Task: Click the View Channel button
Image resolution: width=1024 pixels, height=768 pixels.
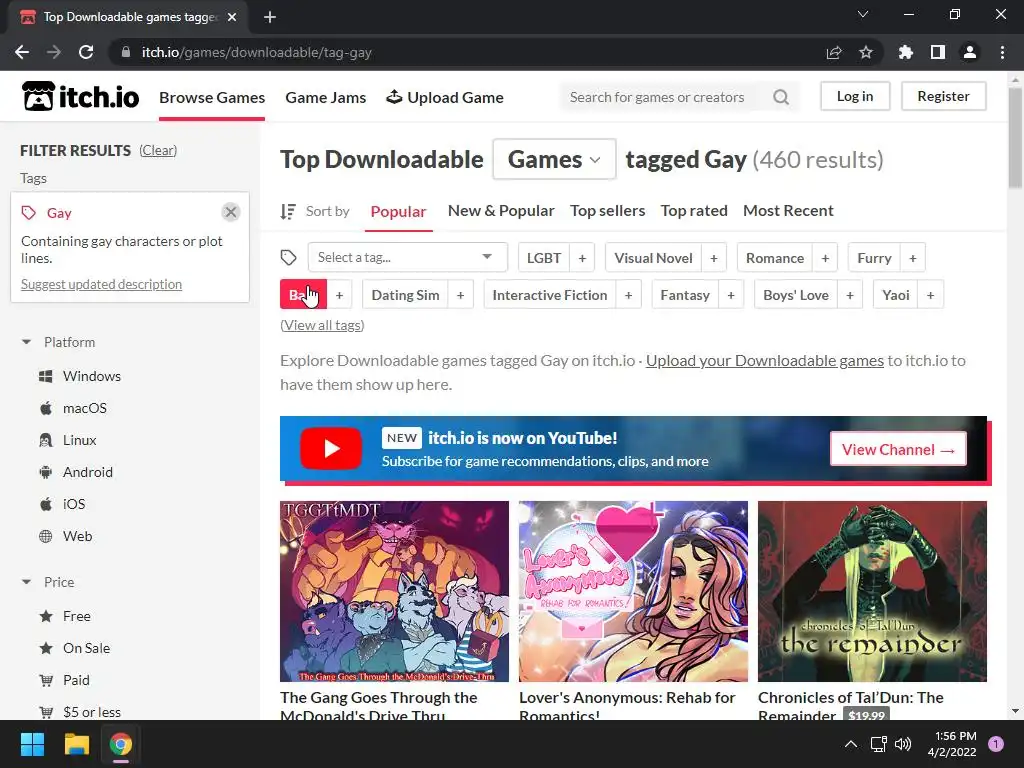Action: pyautogui.click(x=898, y=449)
